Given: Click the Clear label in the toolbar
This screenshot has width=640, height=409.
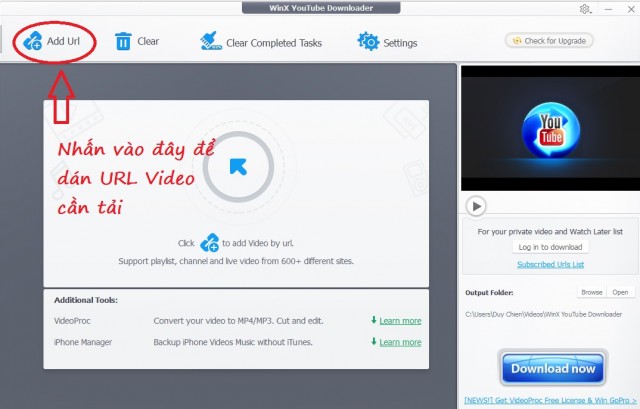Looking at the screenshot, I should tap(148, 41).
